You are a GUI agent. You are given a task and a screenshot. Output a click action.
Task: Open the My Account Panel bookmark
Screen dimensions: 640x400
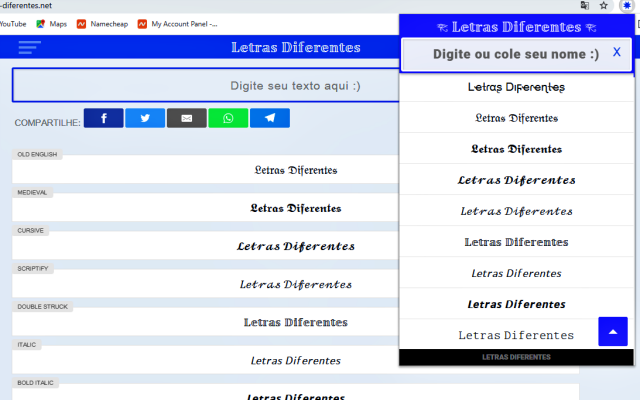click(178, 24)
